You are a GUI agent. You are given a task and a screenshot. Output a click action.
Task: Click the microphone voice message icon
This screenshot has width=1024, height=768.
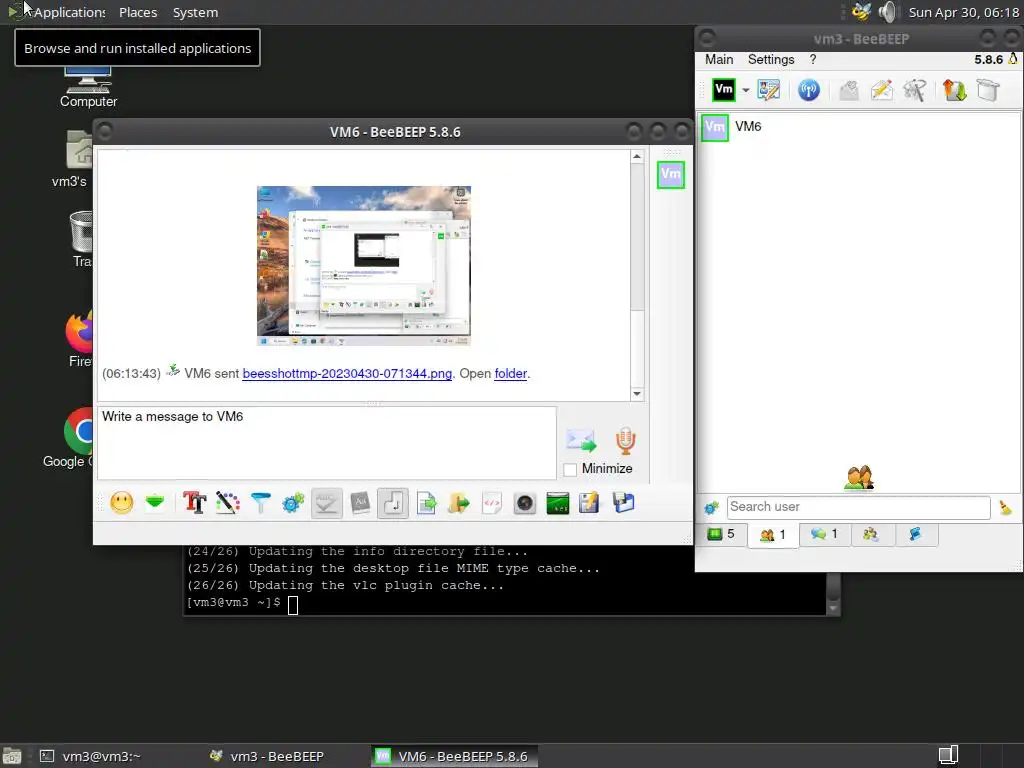626,441
